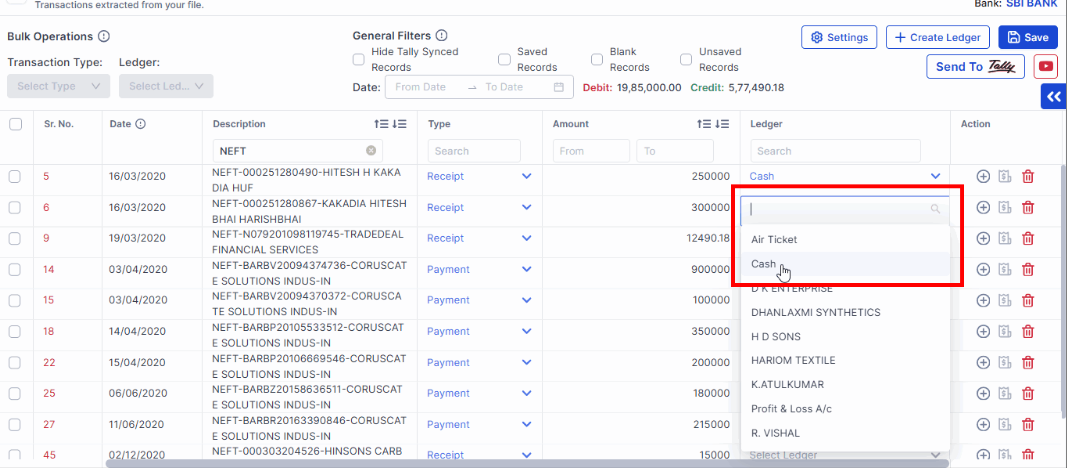Sort the Amount column descending
This screenshot has width=1067, height=468.
click(x=723, y=124)
